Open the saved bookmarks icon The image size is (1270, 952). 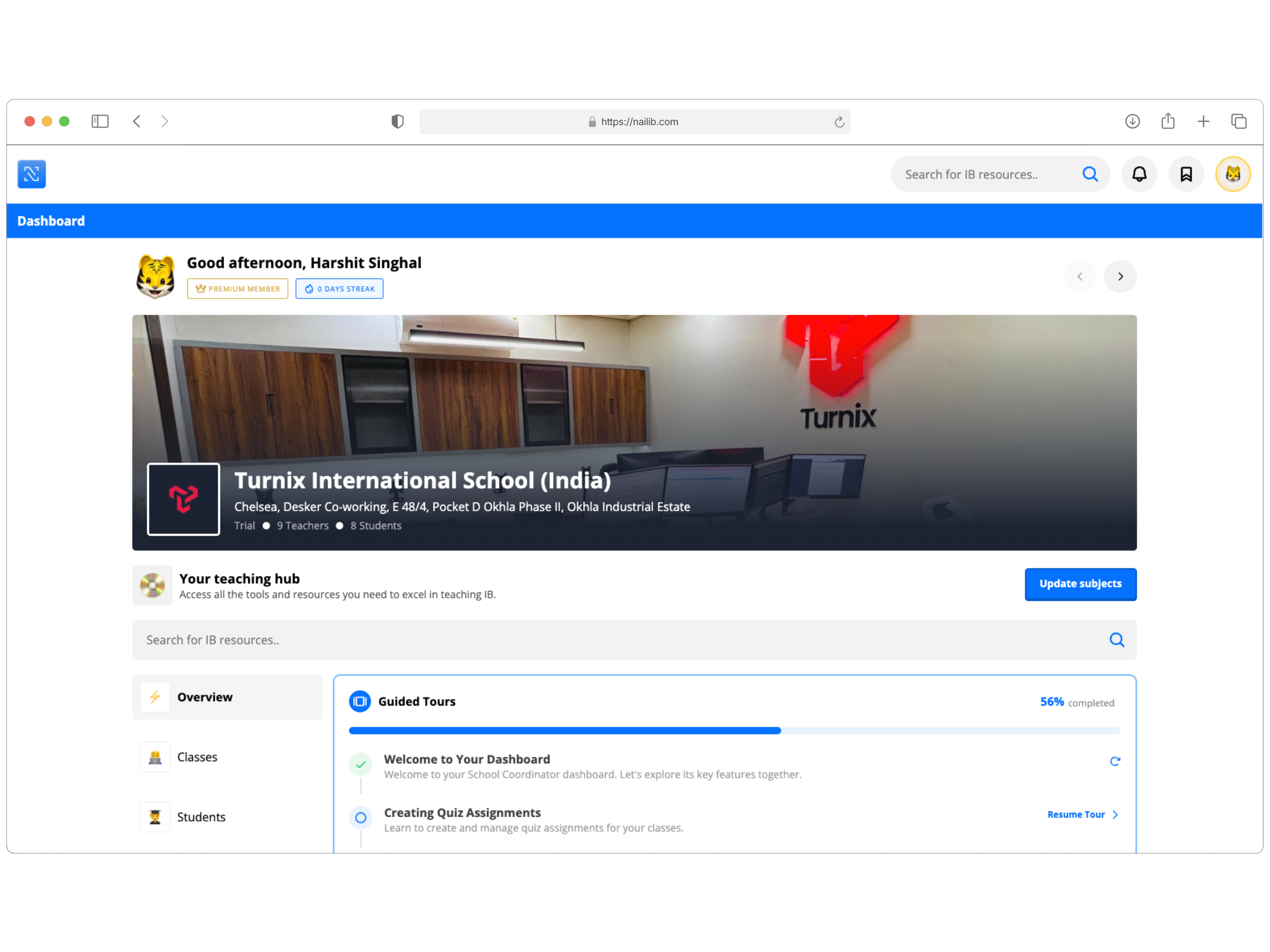coord(1186,174)
